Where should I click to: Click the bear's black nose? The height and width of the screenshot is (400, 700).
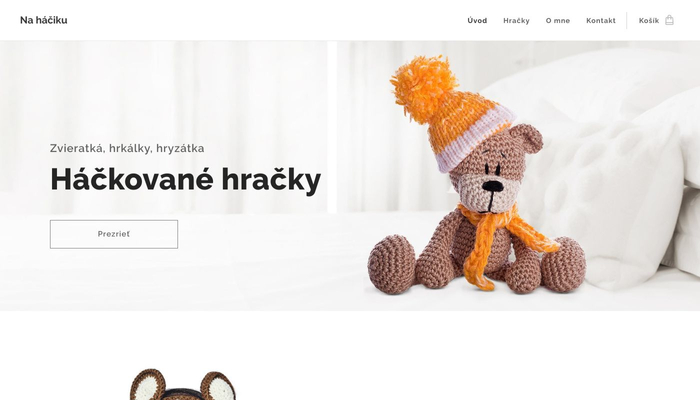493,186
